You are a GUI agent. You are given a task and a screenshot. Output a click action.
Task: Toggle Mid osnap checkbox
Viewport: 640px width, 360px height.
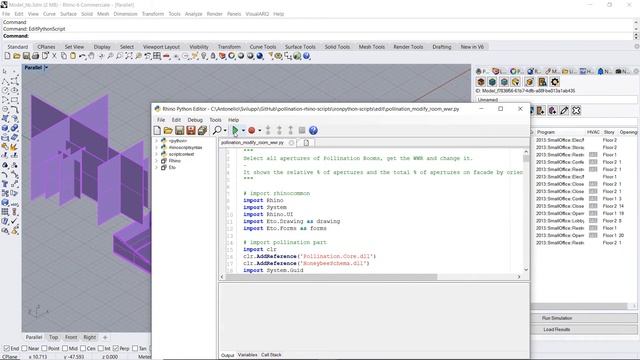[65, 349]
